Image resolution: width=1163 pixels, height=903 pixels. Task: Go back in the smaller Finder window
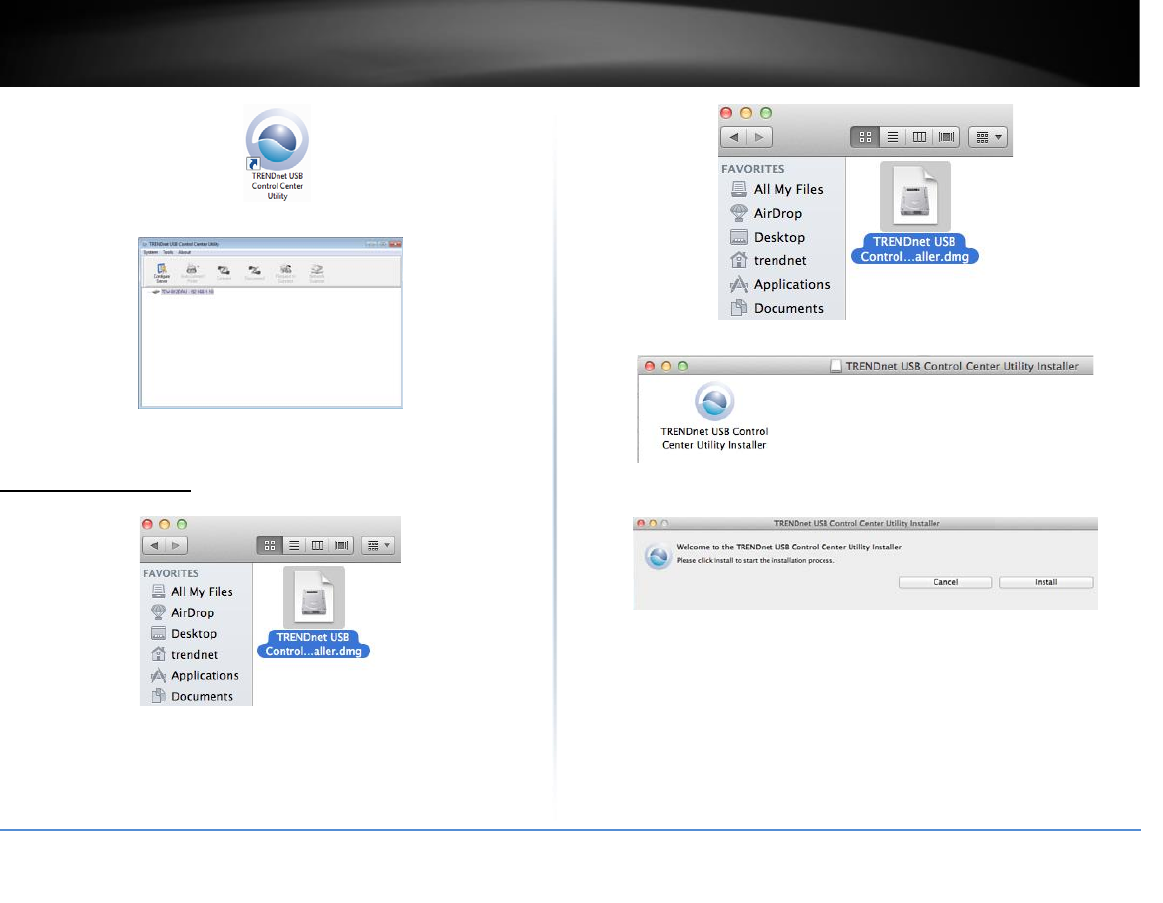154,545
